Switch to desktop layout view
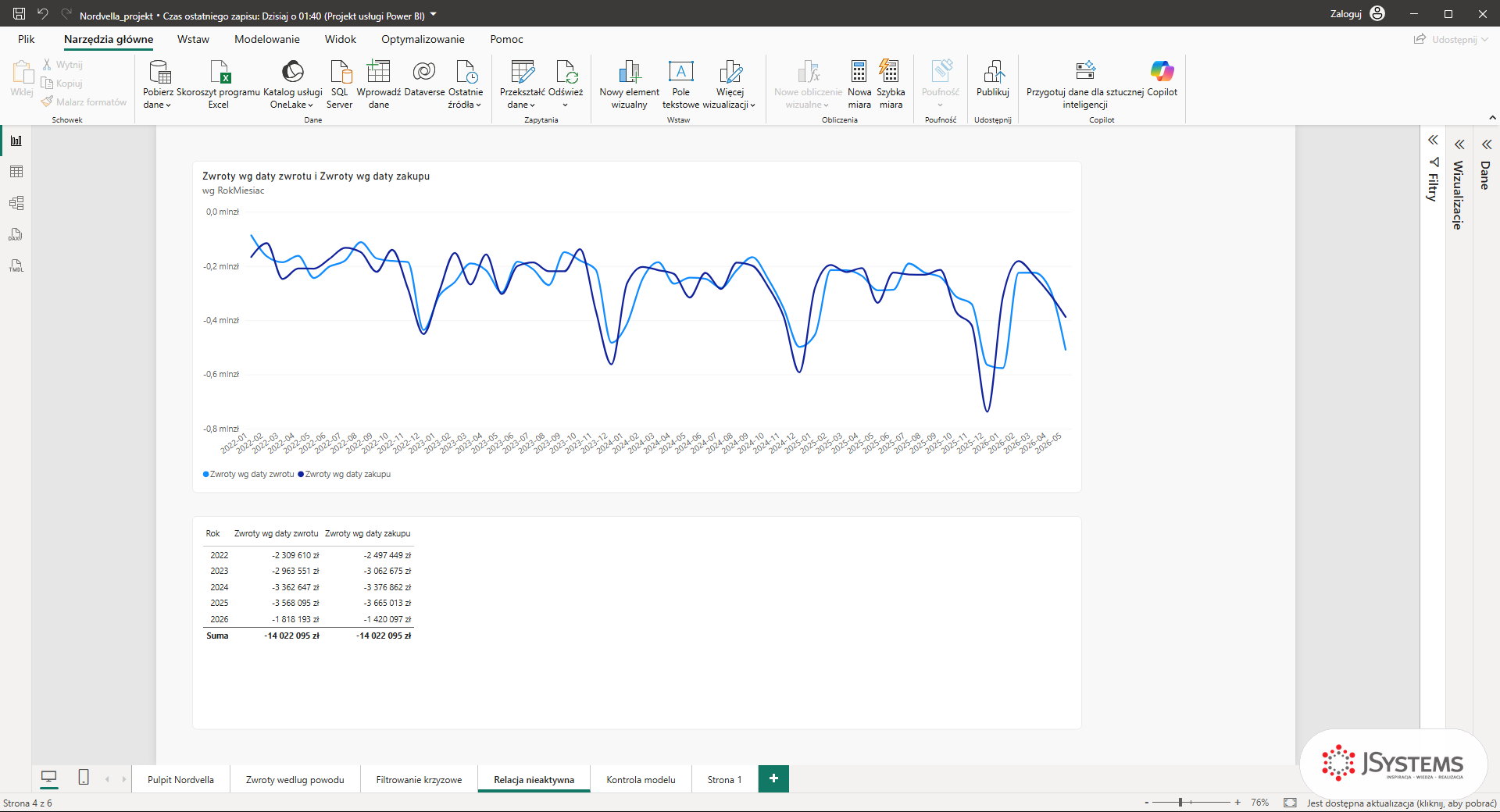 (48, 777)
